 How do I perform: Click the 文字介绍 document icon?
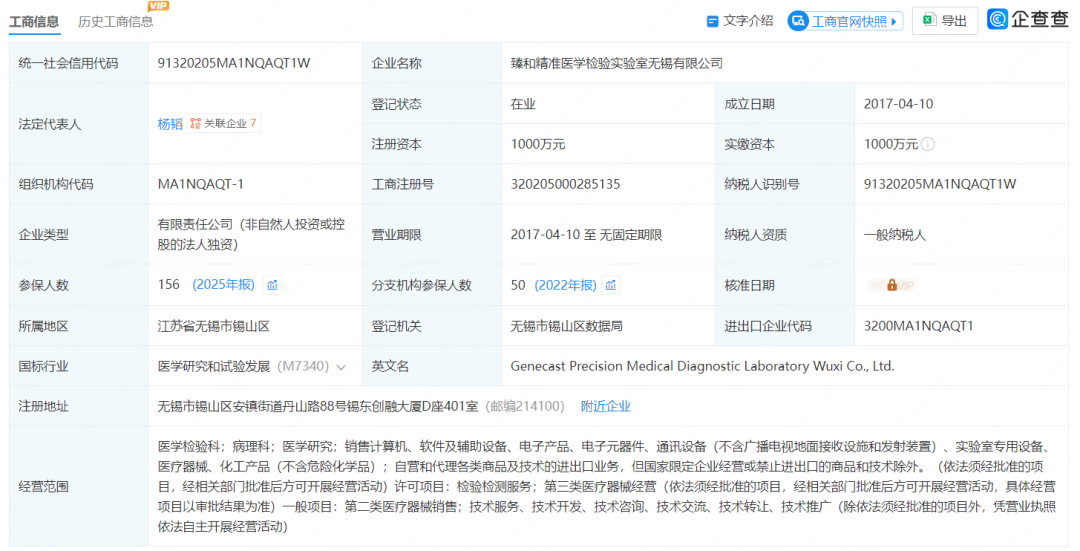(x=713, y=22)
